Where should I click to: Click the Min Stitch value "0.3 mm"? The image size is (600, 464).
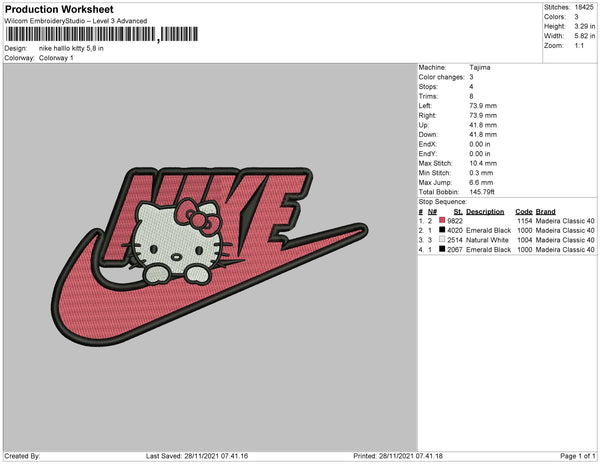(481, 173)
